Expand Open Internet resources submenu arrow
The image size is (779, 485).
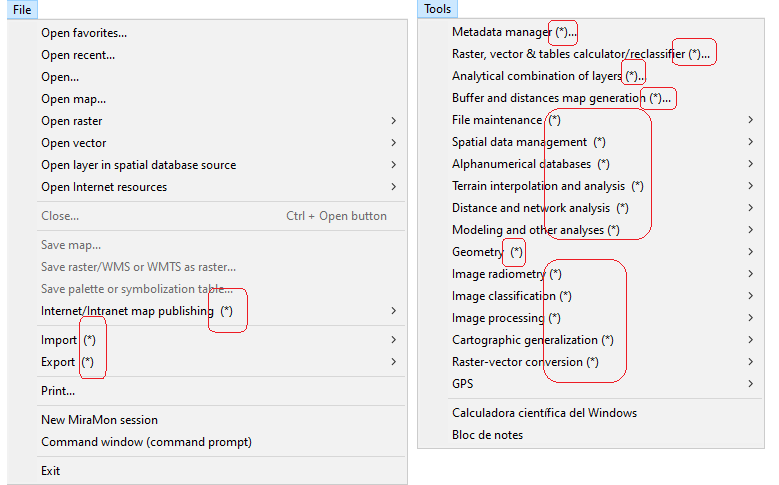point(394,187)
